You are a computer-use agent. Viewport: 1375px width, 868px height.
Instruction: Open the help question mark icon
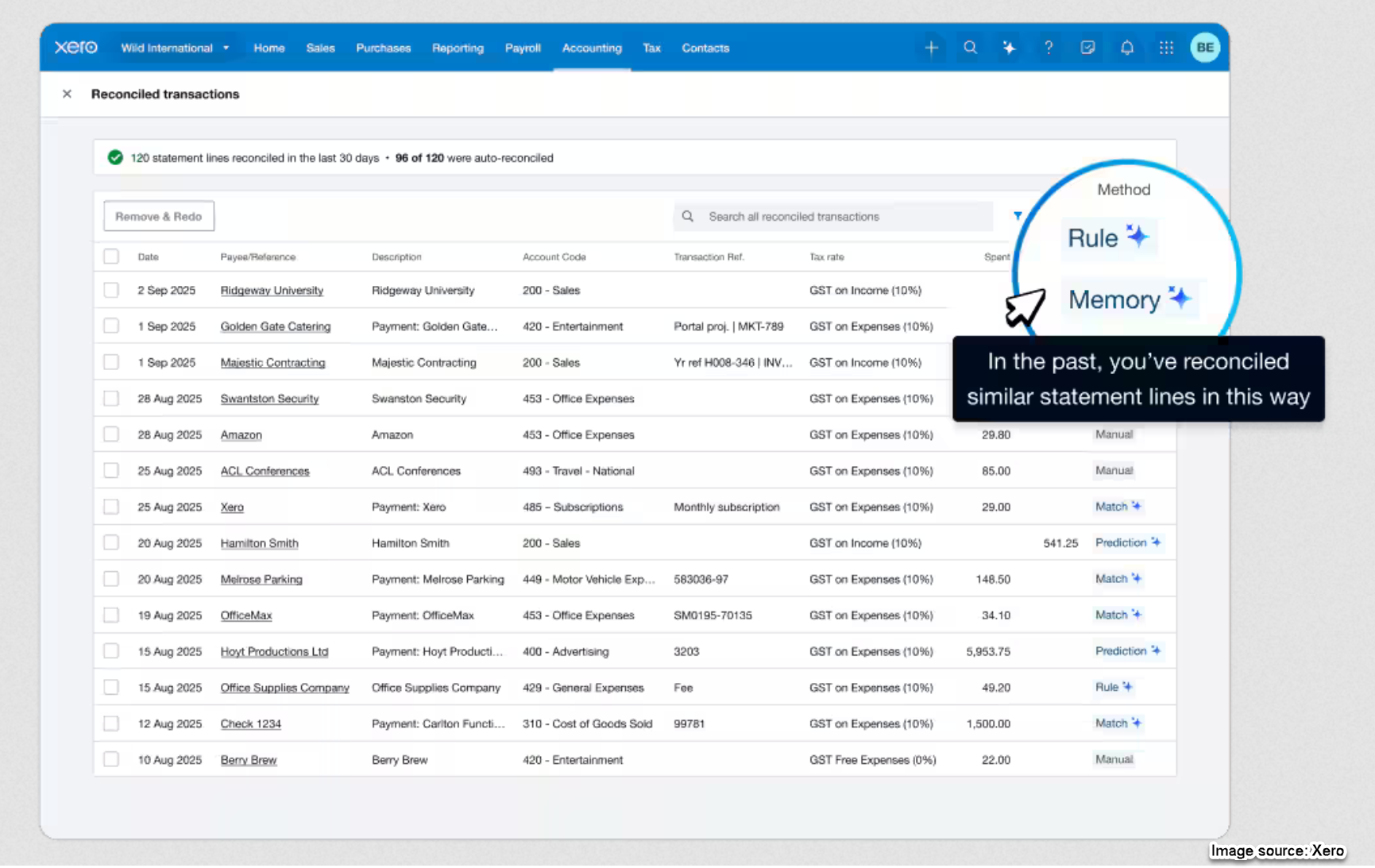1049,48
